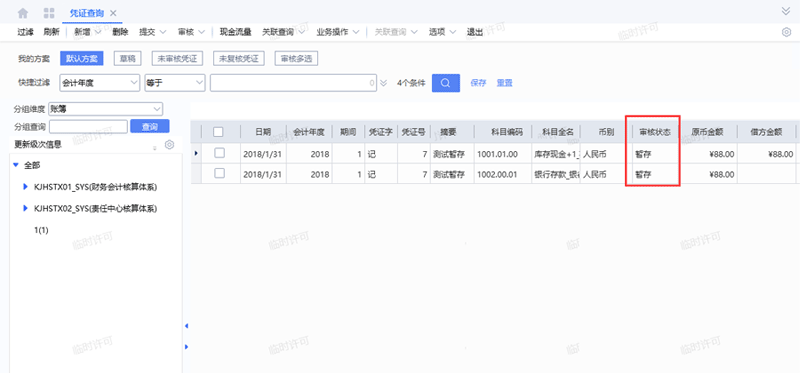Check the row with 科目编码 1002.00.01
Viewport: 800px width, 373px height.
(x=219, y=173)
